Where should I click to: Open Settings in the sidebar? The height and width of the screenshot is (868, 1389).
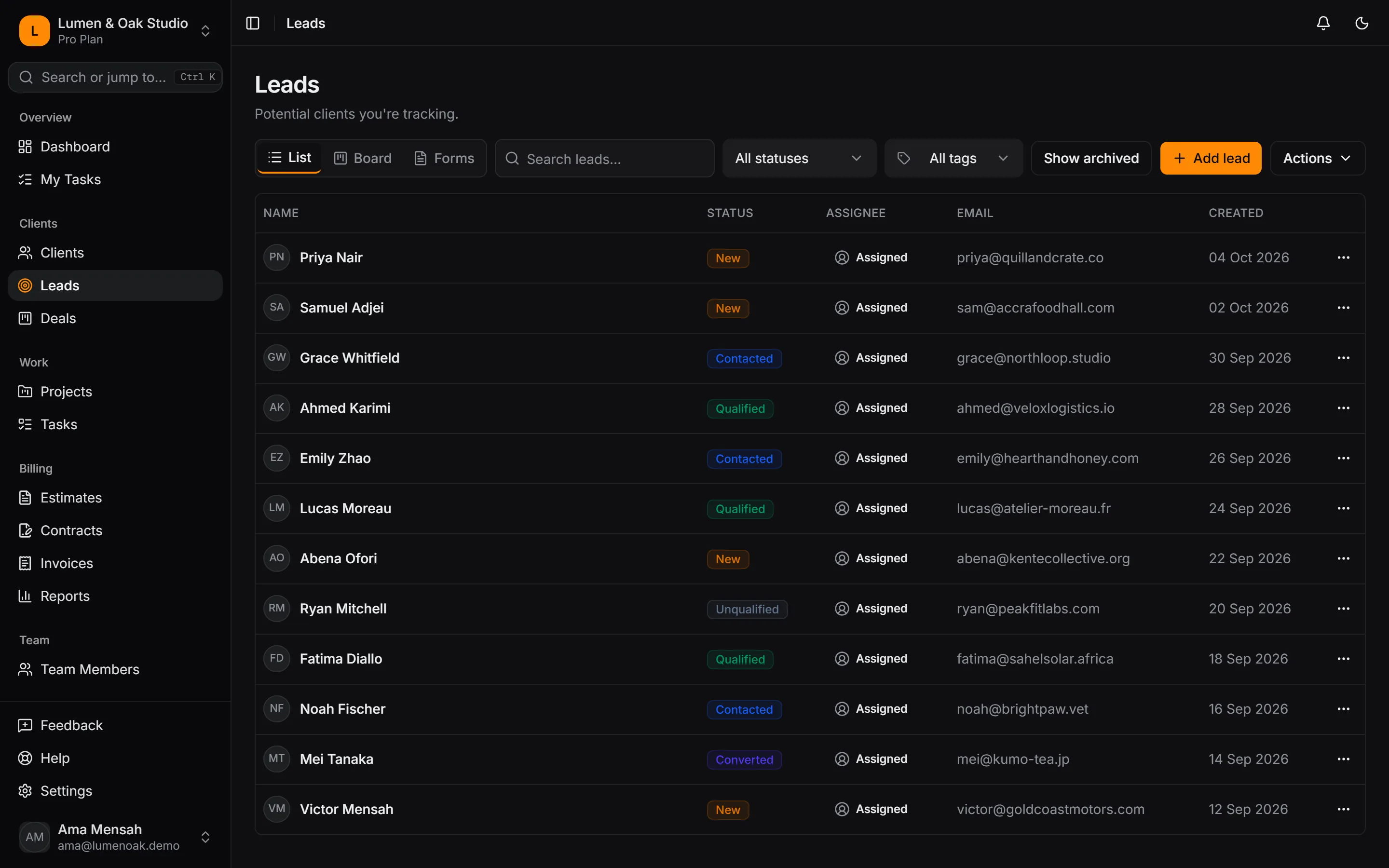point(115,791)
